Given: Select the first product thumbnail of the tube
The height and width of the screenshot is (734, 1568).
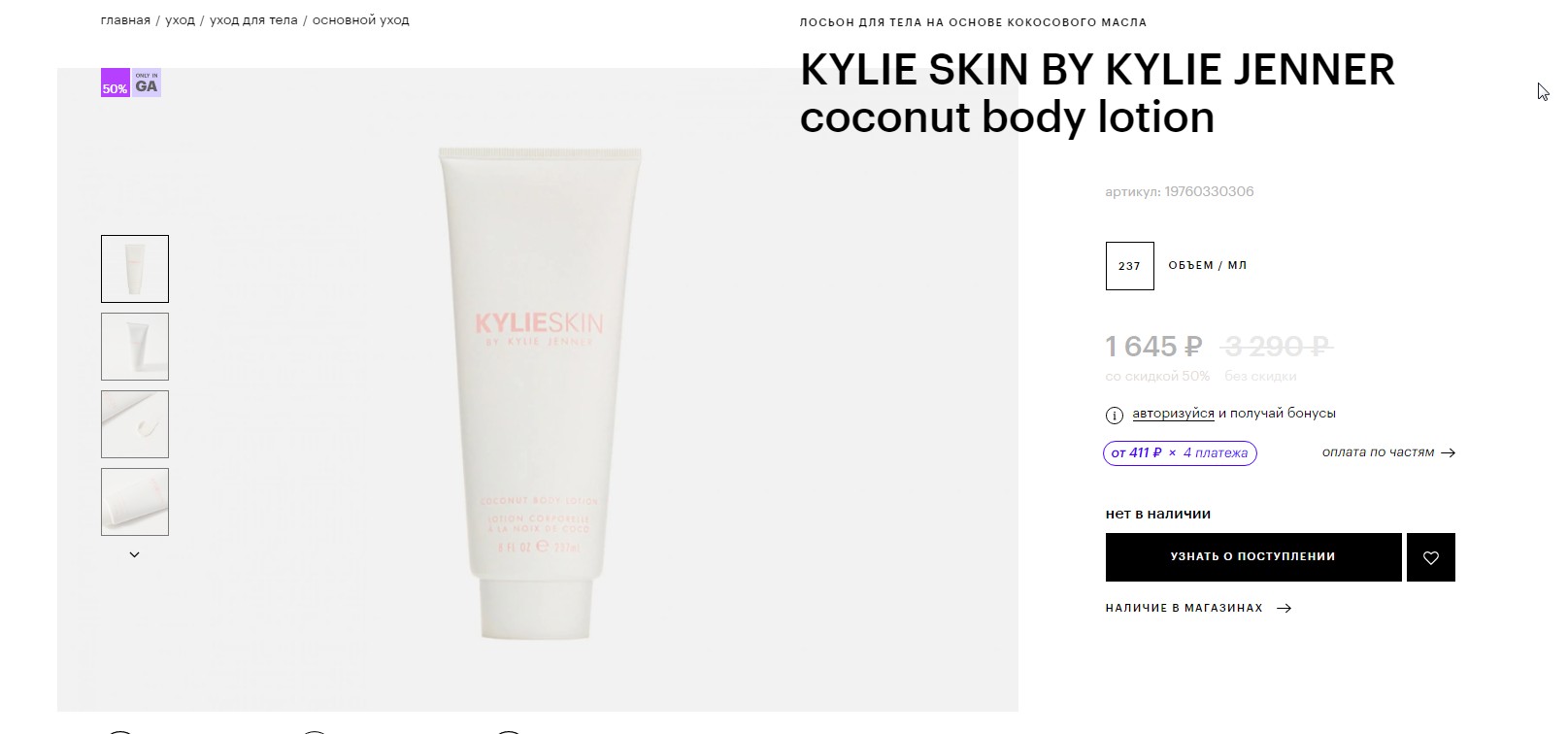Looking at the screenshot, I should pyautogui.click(x=135, y=269).
